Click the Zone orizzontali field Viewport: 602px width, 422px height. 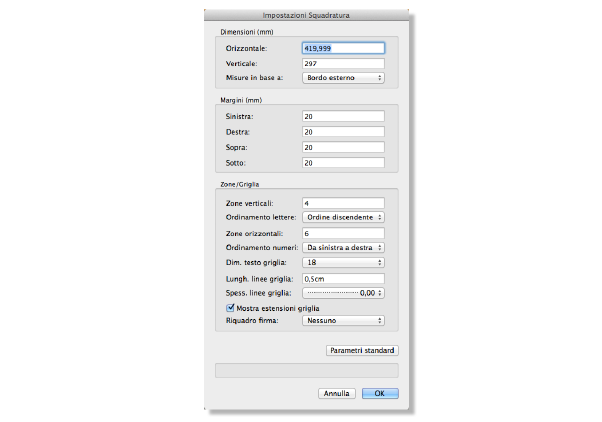click(343, 233)
